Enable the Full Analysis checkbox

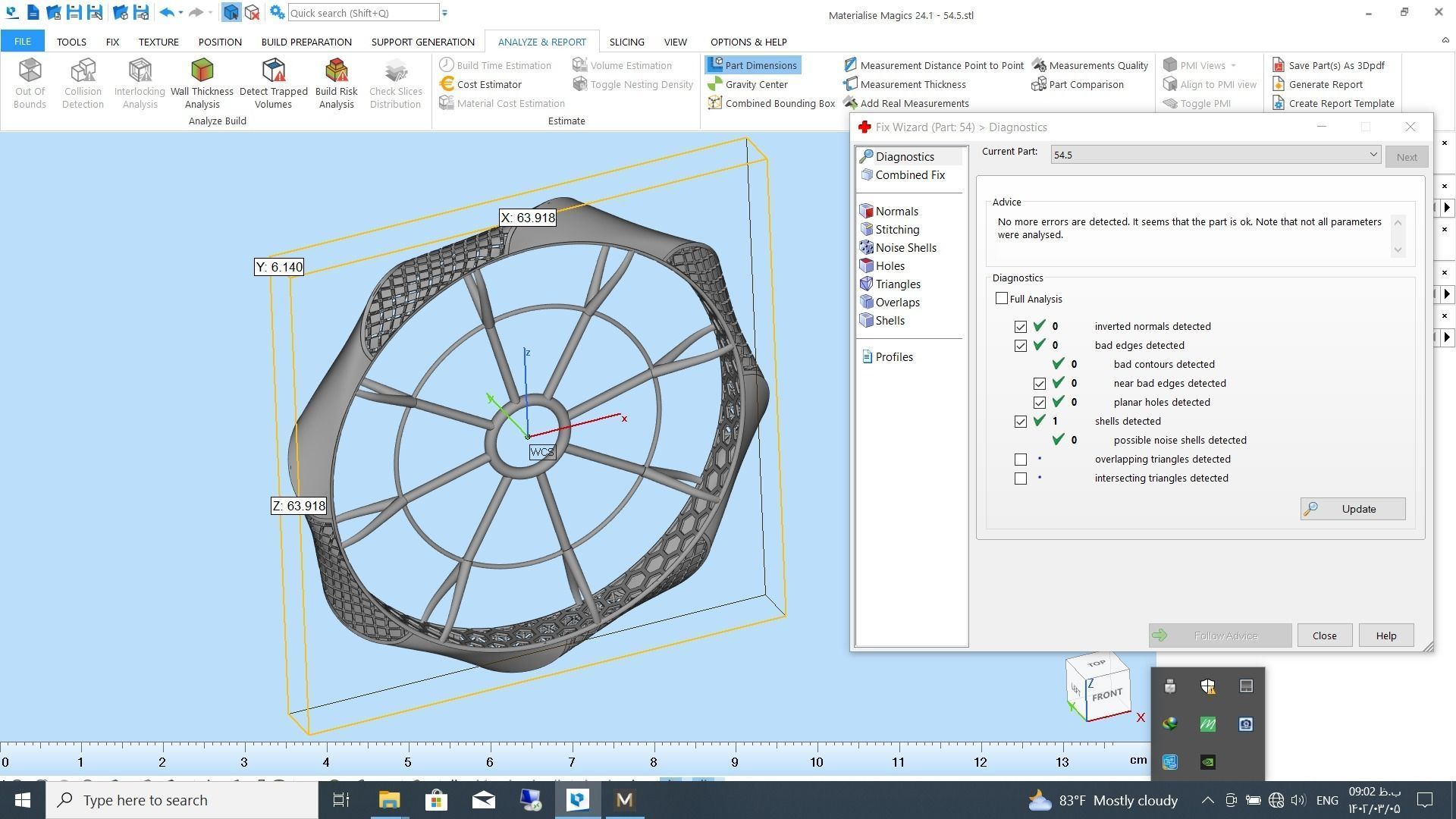pos(1002,299)
